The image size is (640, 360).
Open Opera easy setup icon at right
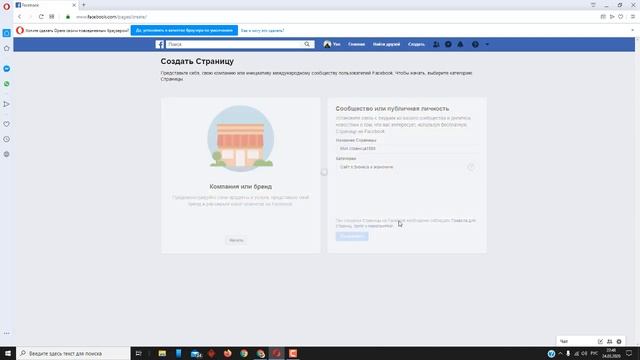pyautogui.click(x=633, y=17)
